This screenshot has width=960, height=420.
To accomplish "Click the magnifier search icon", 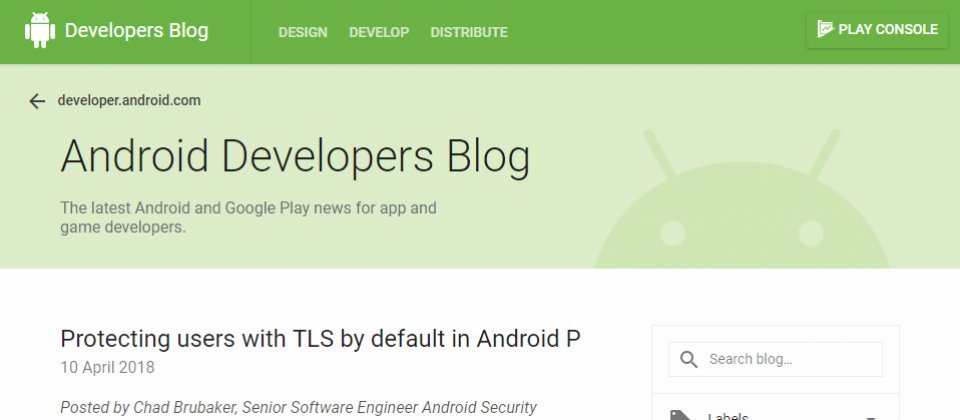I will (x=689, y=359).
